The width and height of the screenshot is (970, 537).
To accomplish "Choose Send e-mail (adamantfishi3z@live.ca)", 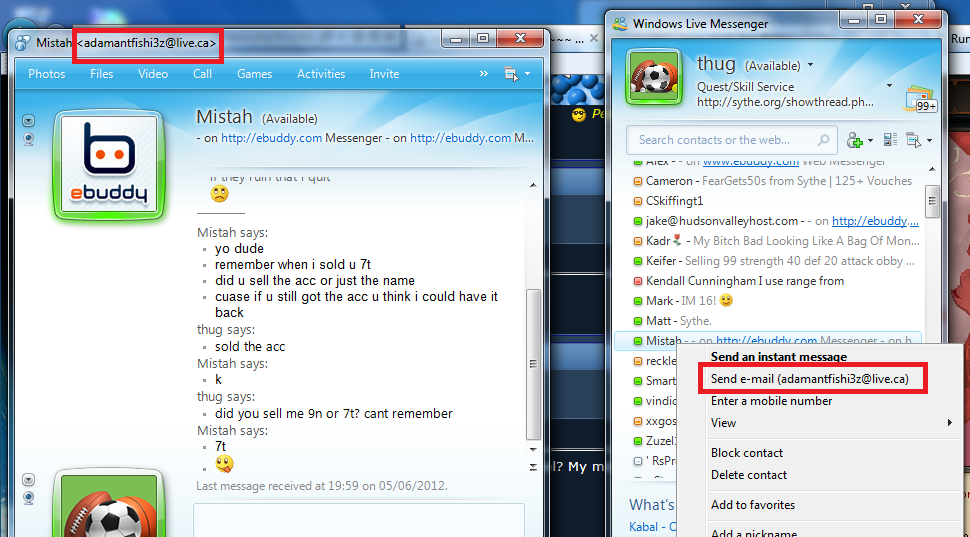I will point(810,379).
